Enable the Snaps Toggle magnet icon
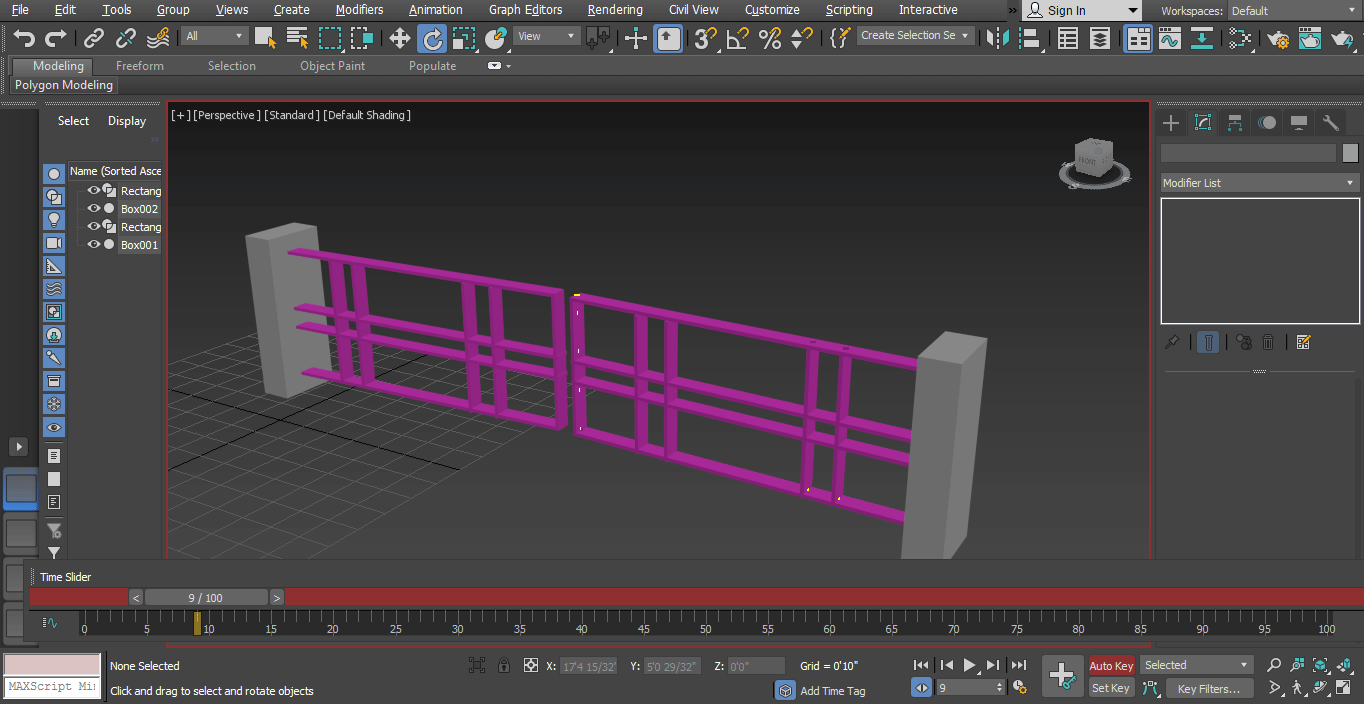This screenshot has height=704, width=1364. (706, 37)
